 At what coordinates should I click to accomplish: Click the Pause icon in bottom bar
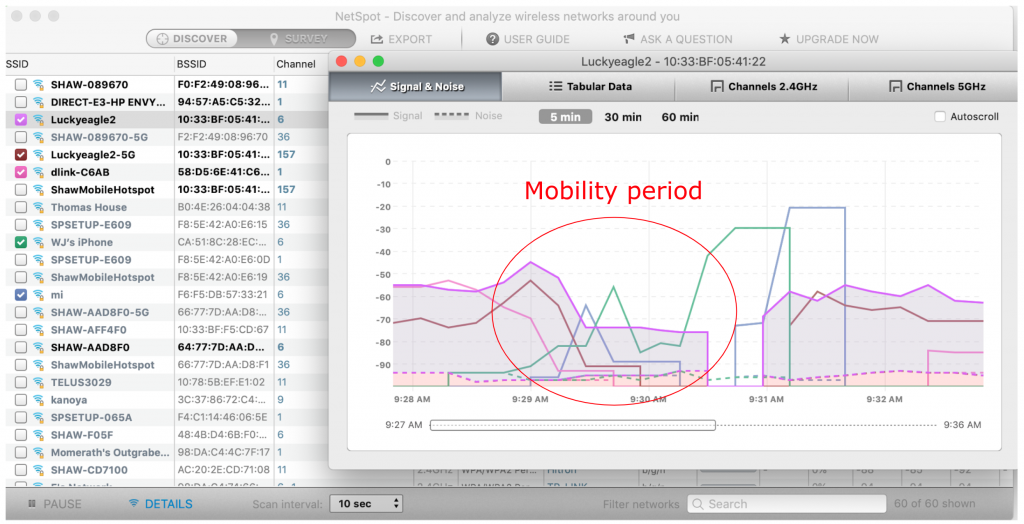click(26, 504)
